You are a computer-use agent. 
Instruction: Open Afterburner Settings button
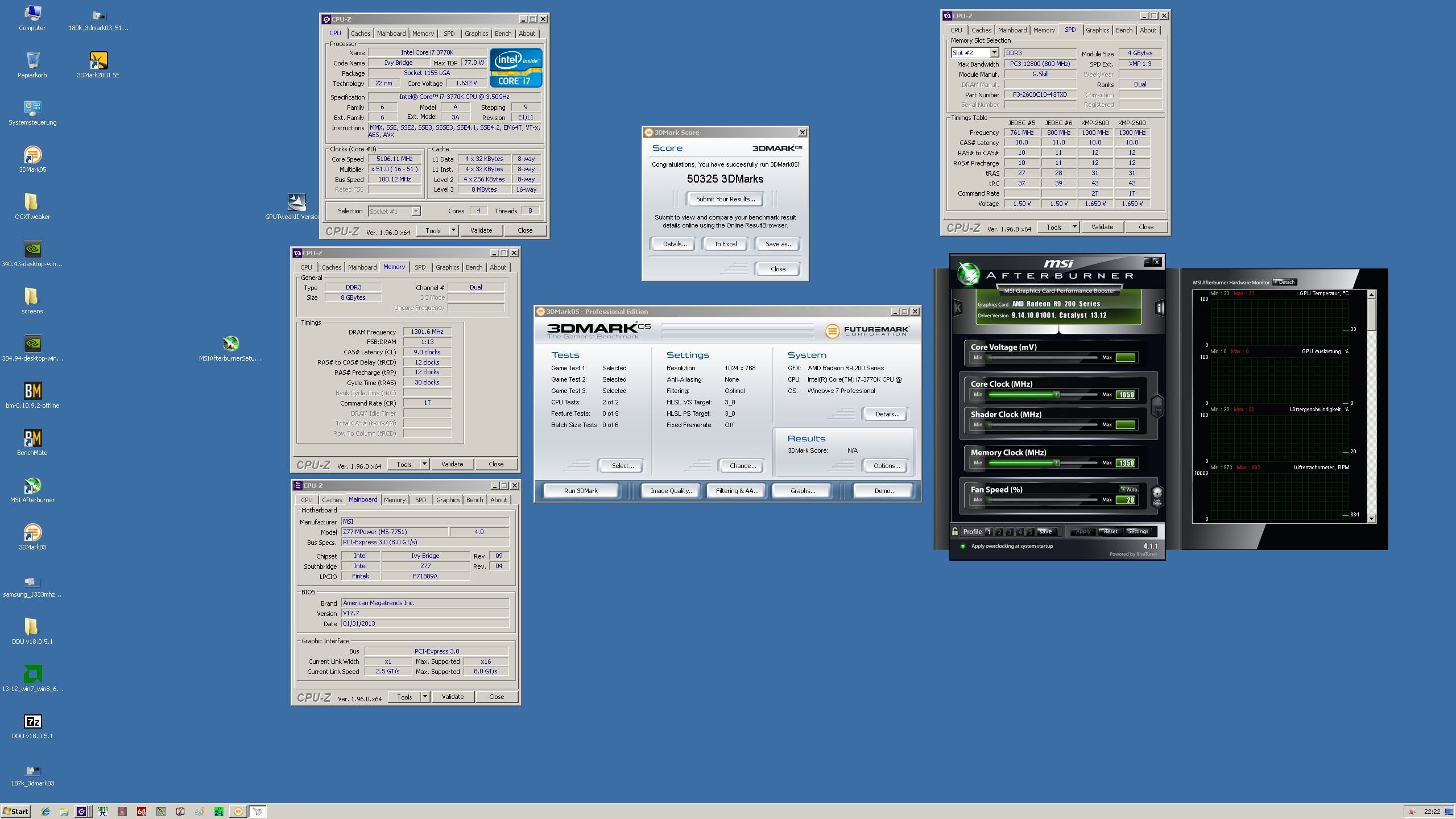coord(1137,532)
